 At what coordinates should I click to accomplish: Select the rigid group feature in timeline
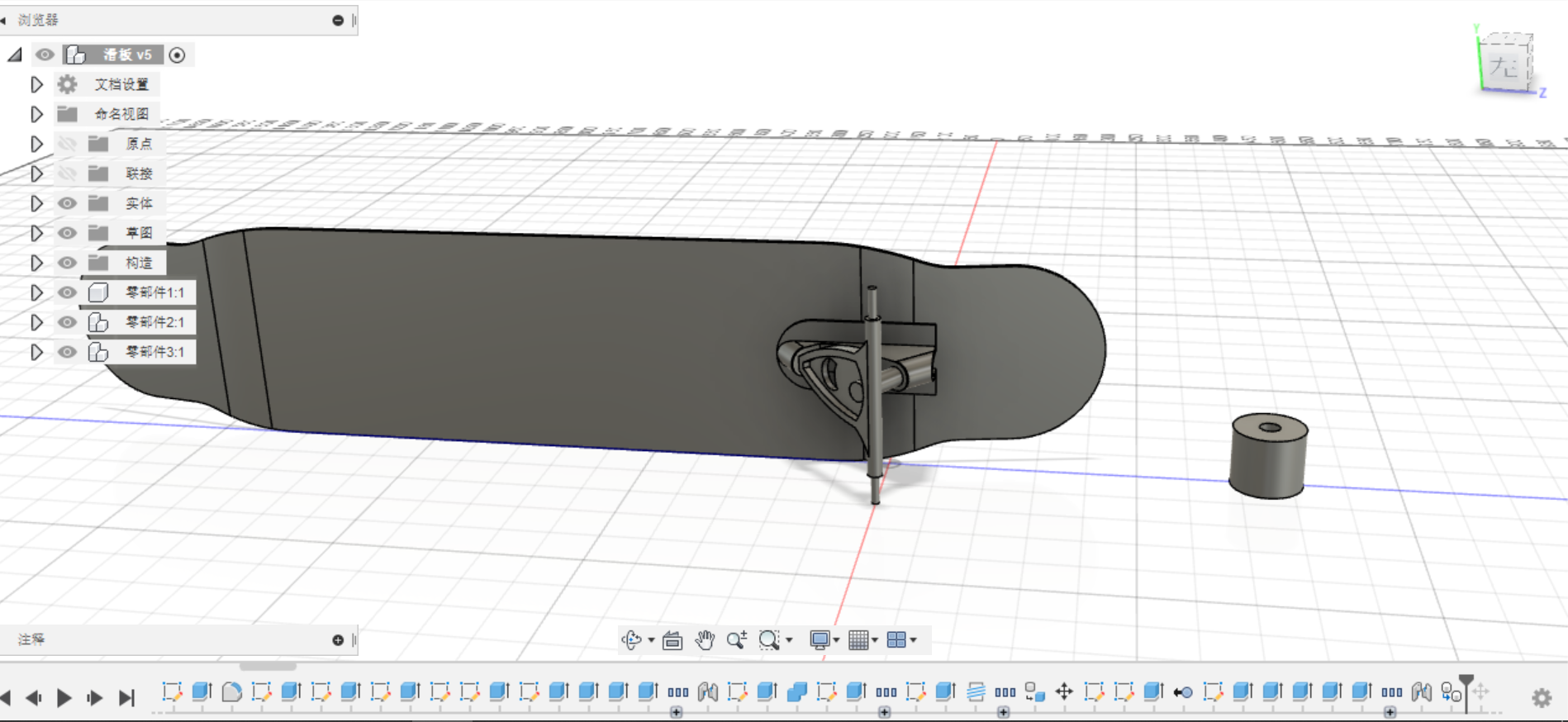(x=1451, y=692)
